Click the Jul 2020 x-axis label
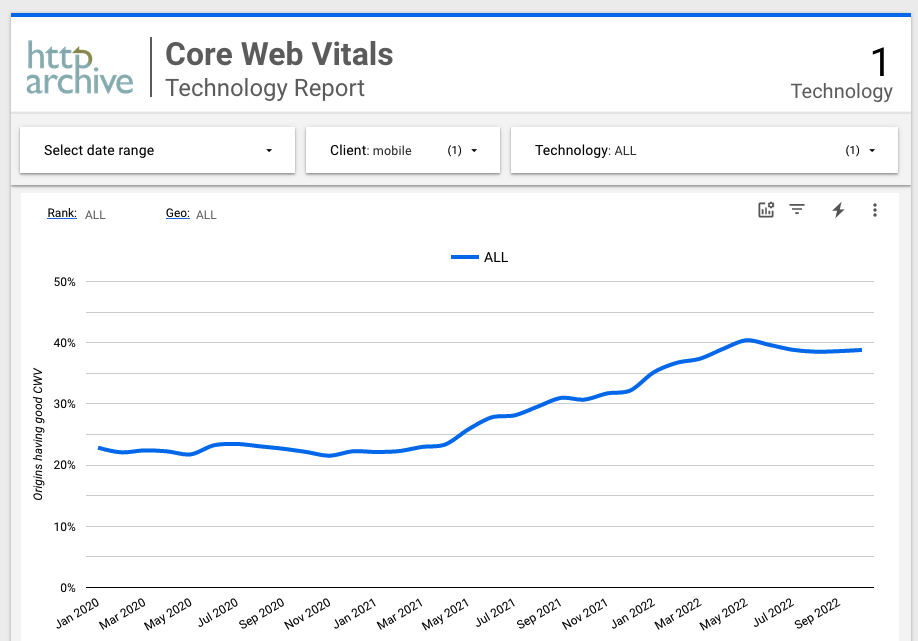The image size is (918, 641). click(218, 612)
